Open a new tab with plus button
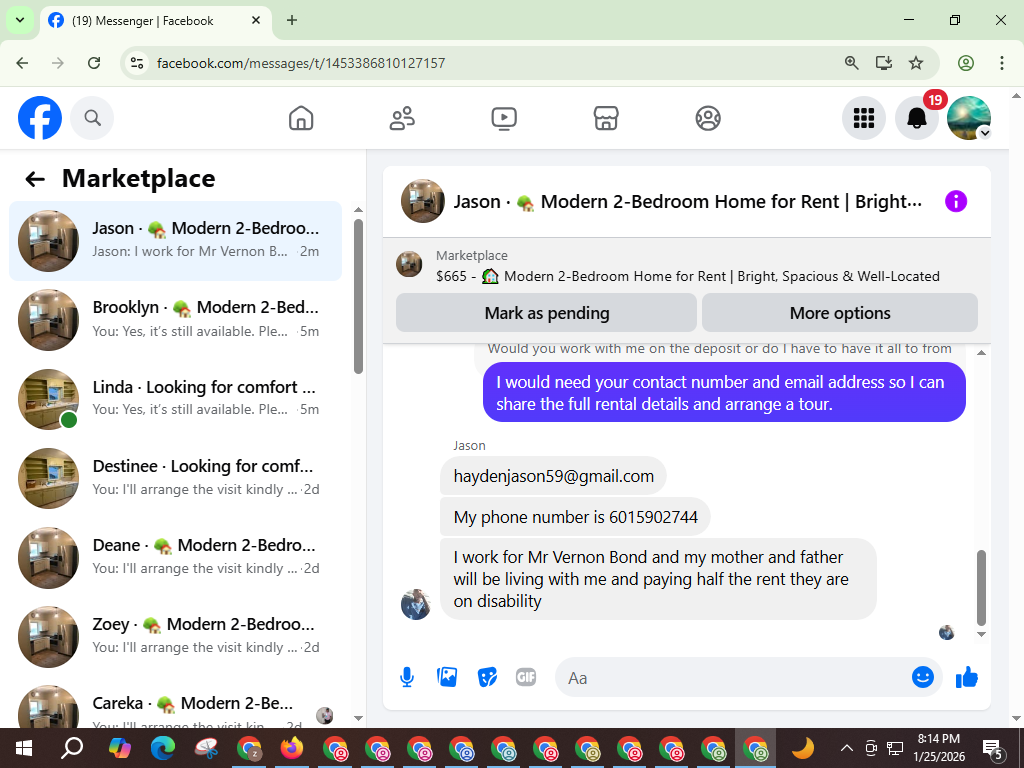The height and width of the screenshot is (768, 1024). [292, 20]
